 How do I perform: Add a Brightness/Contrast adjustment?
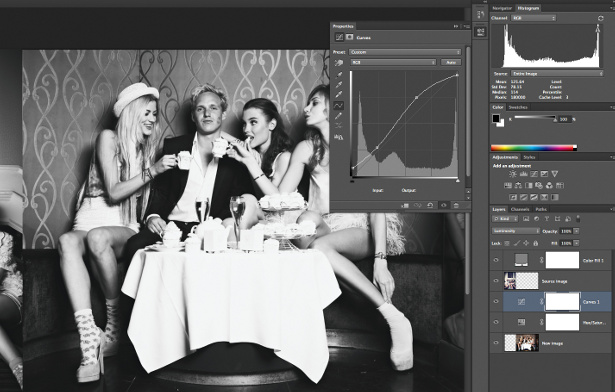tap(513, 174)
